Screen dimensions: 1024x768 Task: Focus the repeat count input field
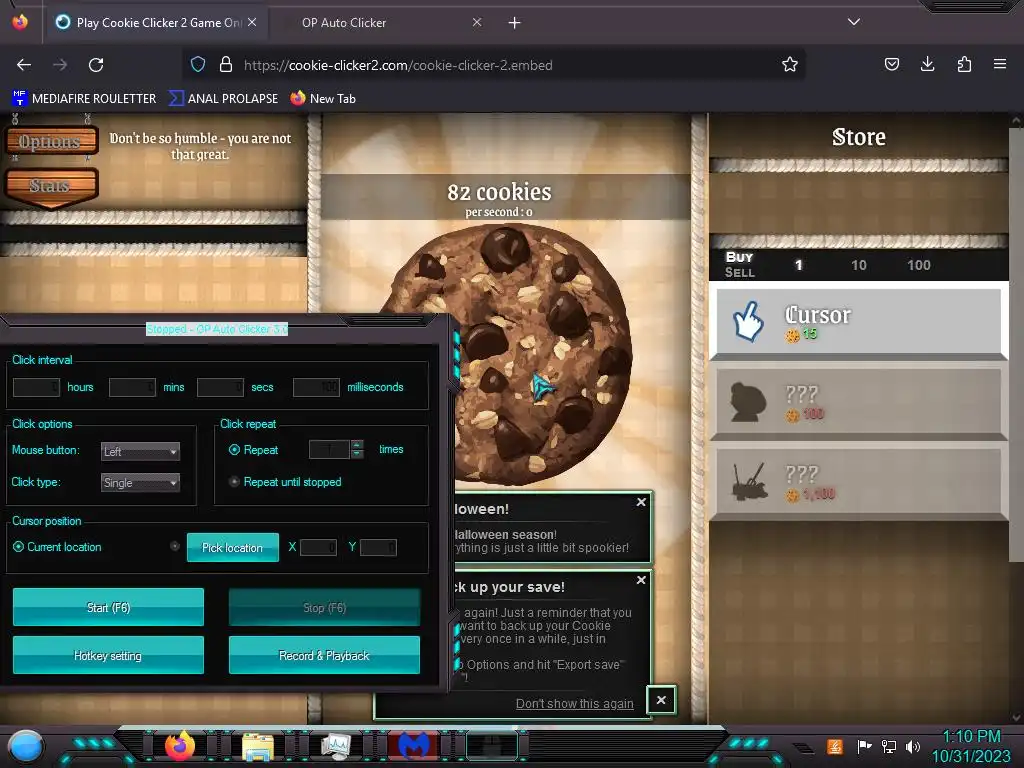(330, 449)
